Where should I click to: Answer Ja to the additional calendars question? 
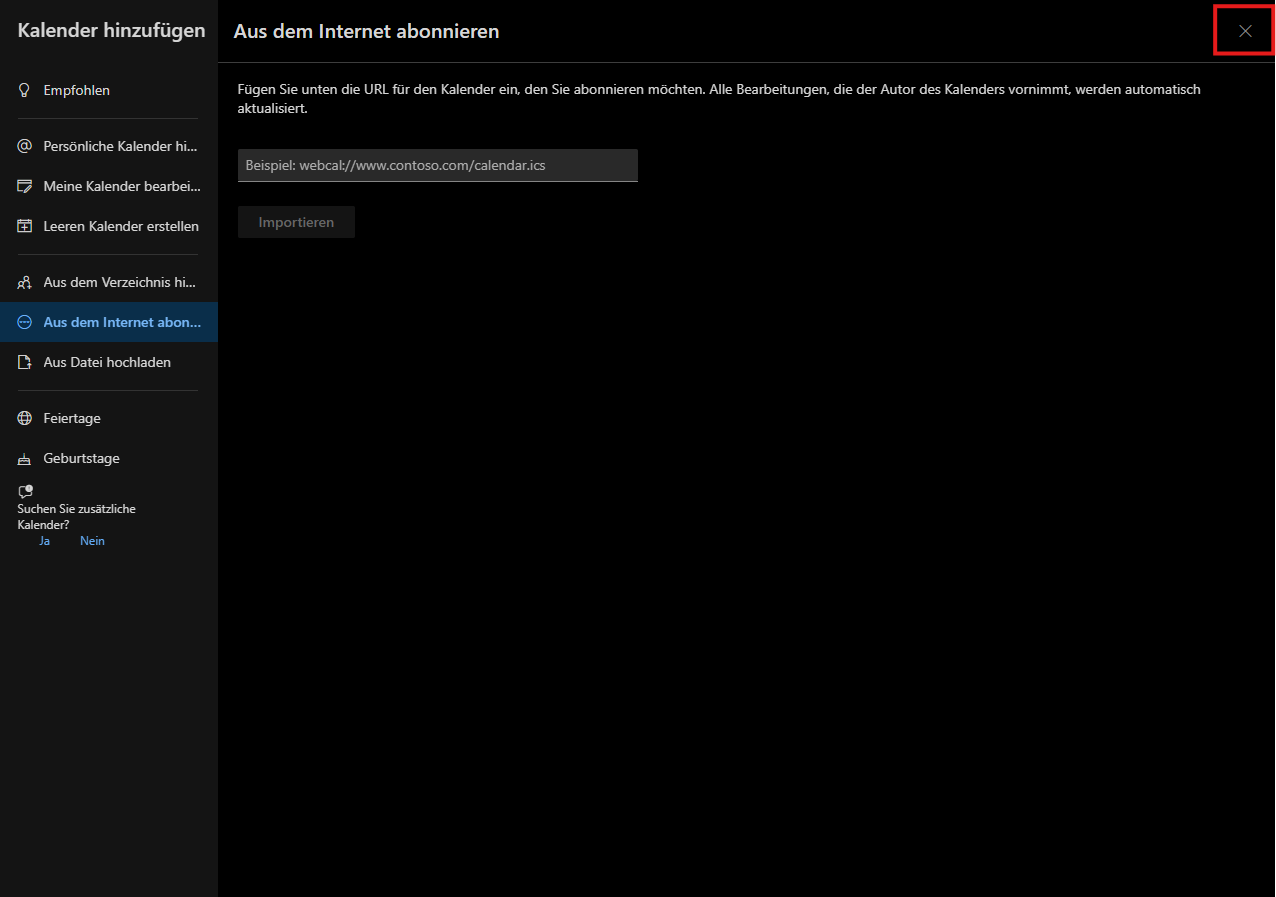click(44, 541)
